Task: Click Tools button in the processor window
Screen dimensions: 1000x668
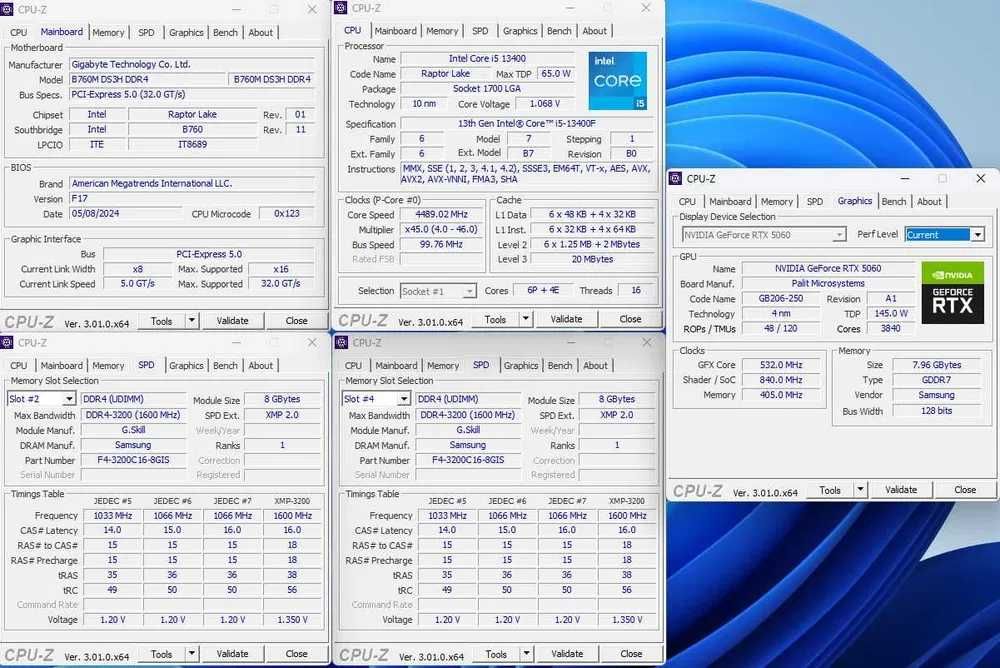Action: 495,318
